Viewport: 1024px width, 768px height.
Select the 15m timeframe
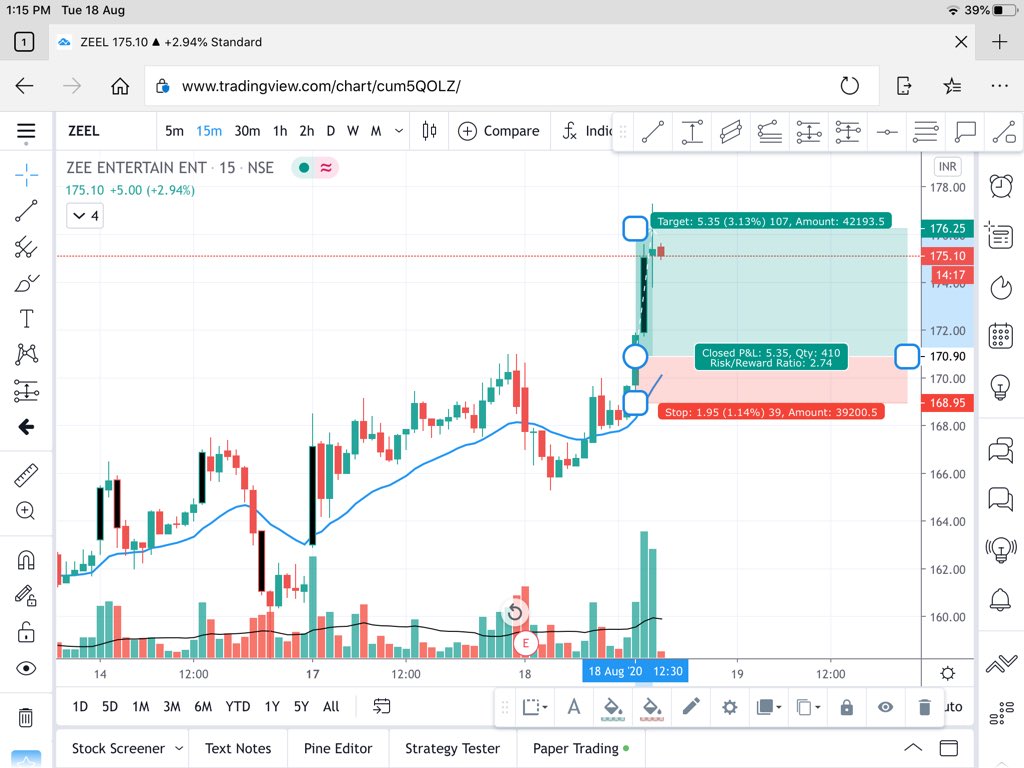[x=209, y=131]
